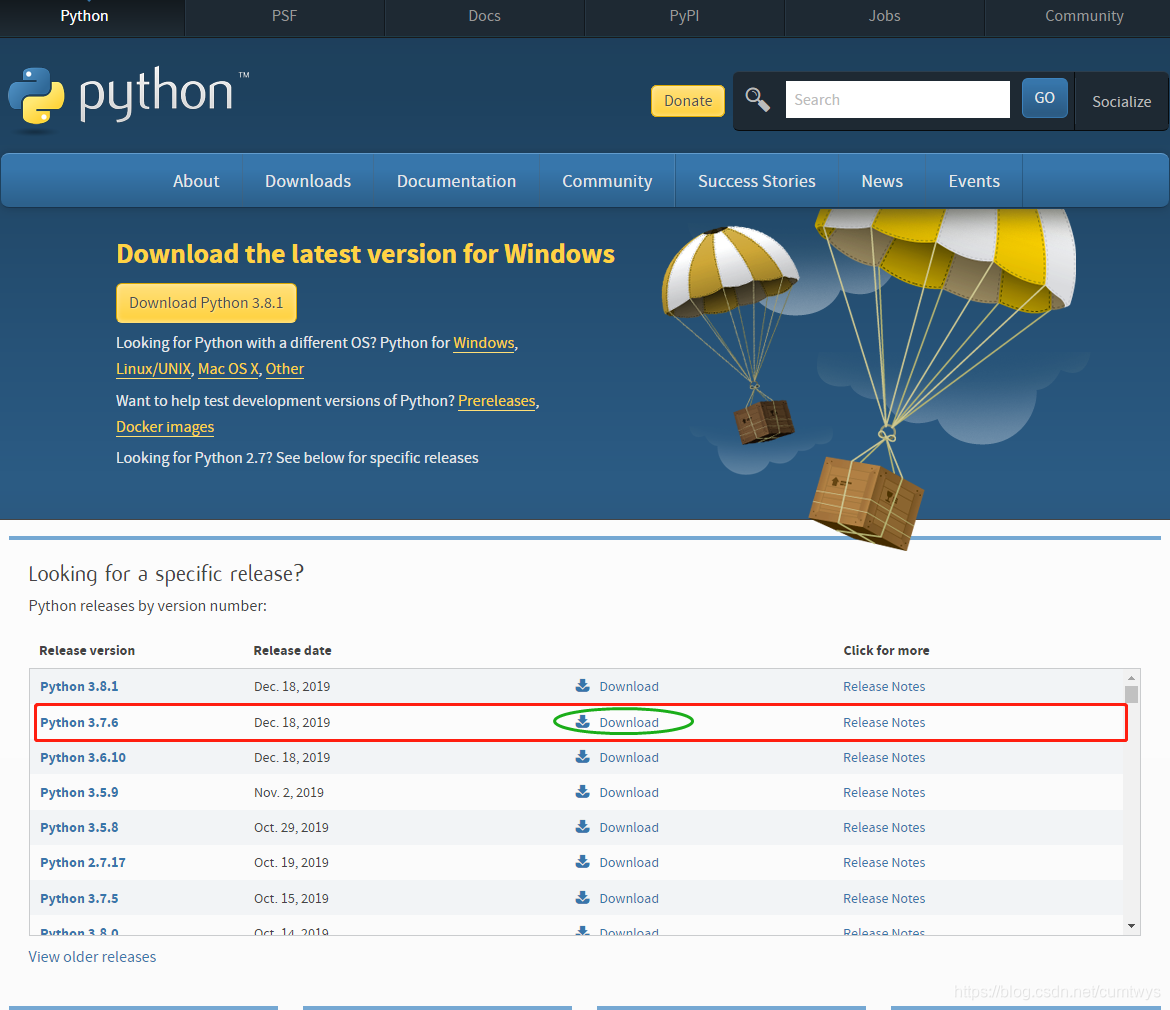Image resolution: width=1170 pixels, height=1010 pixels.
Task: Focus the Search input field
Action: point(898,99)
